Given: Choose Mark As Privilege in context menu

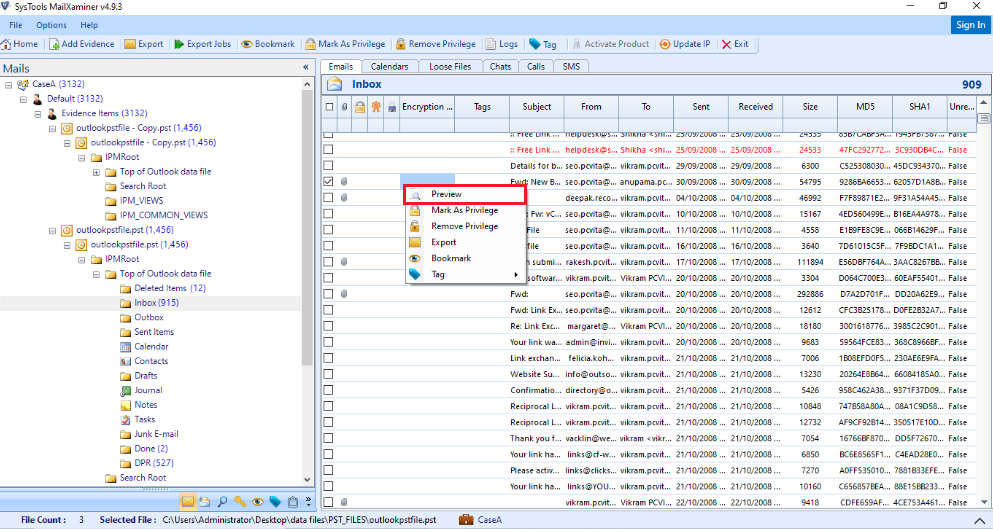Looking at the screenshot, I should [x=465, y=210].
